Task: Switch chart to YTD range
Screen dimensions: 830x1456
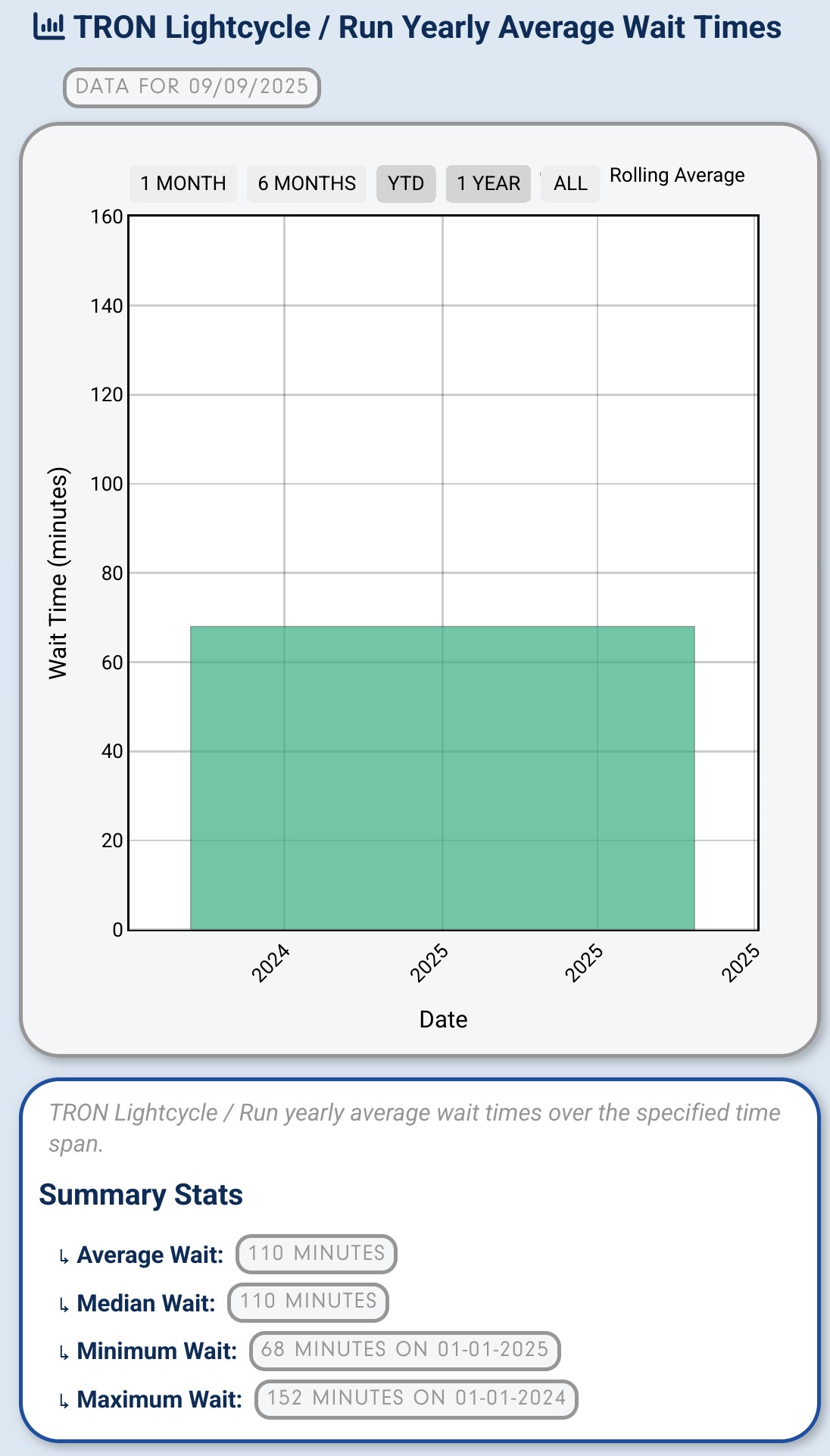Action: click(406, 184)
